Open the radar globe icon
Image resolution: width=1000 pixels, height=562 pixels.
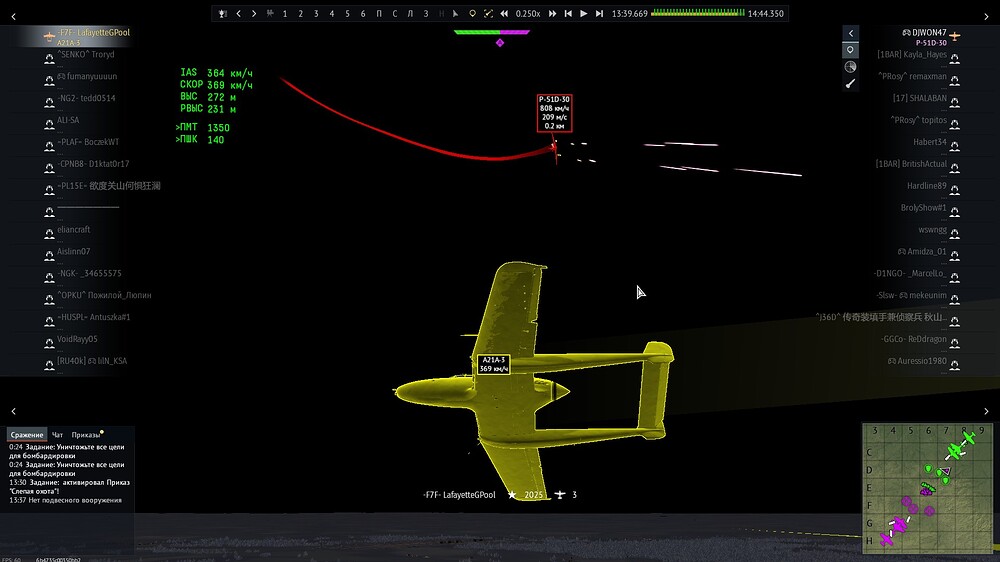pyautogui.click(x=851, y=66)
